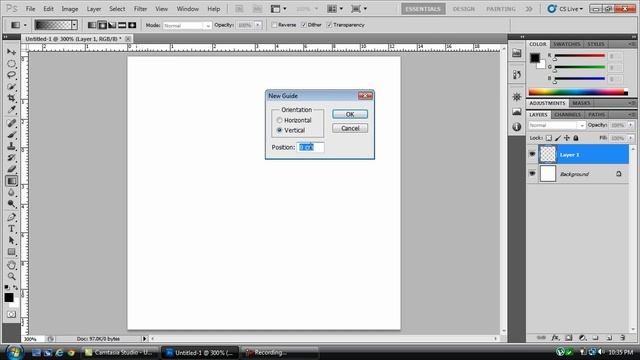Open the Info panel icon
Viewport: 640px width, 360px height.
[x=517, y=127]
